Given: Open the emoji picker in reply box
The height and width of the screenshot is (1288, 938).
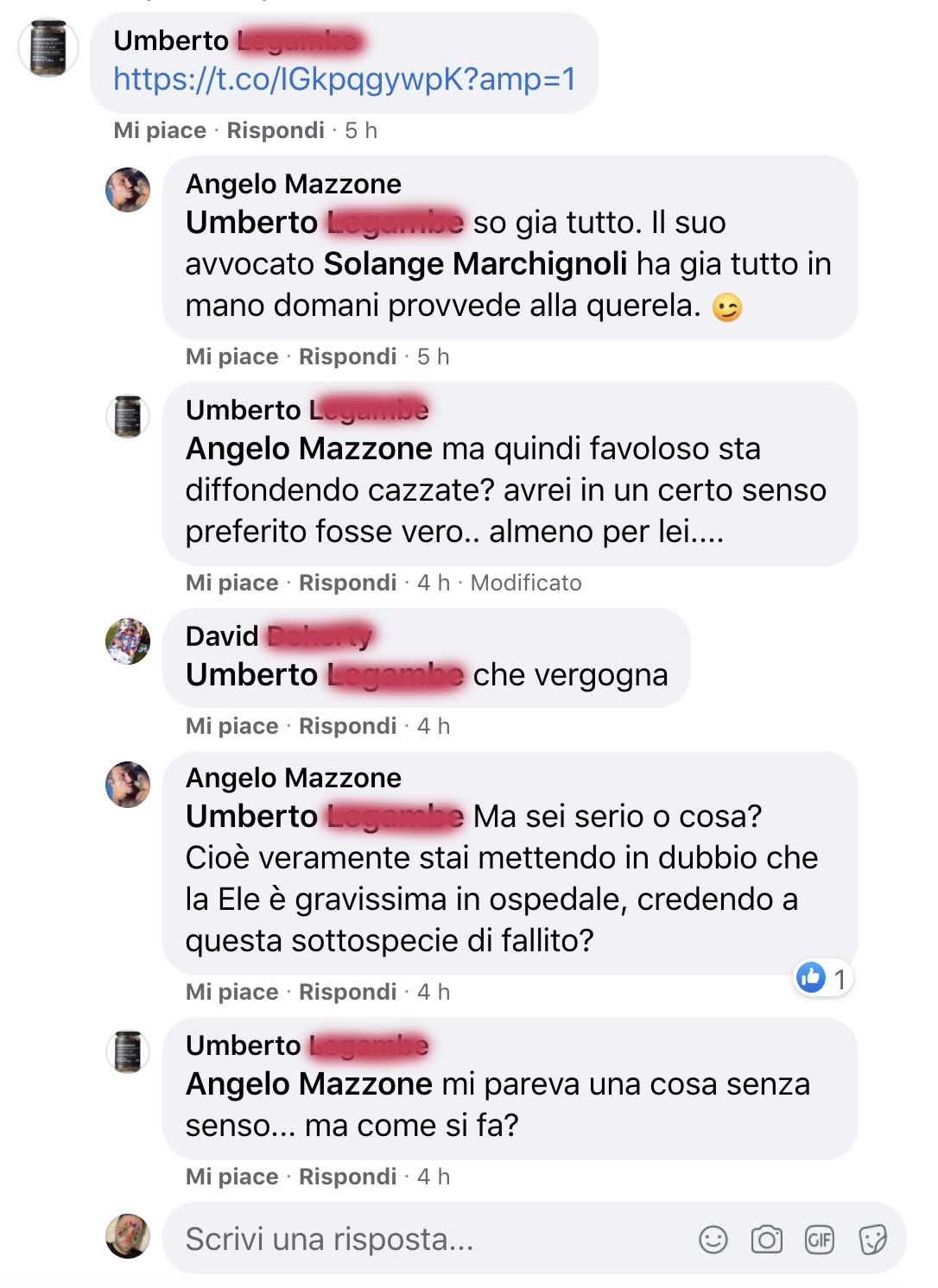Looking at the screenshot, I should pyautogui.click(x=713, y=1240).
